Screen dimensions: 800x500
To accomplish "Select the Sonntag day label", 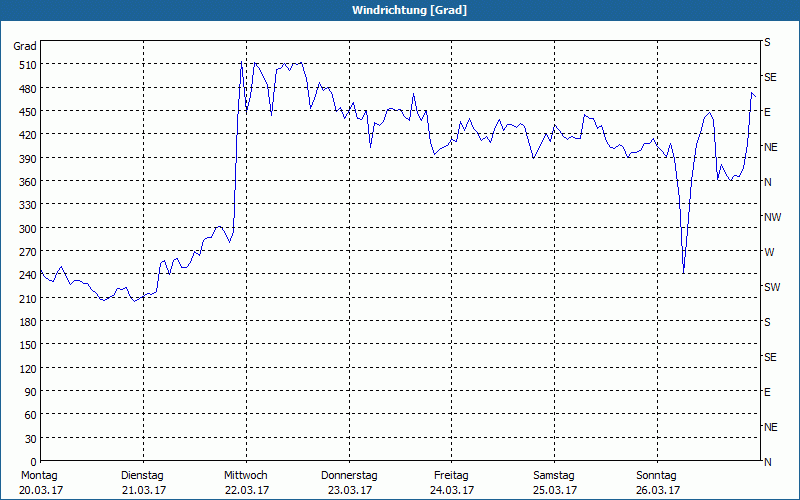I will pyautogui.click(x=656, y=476).
